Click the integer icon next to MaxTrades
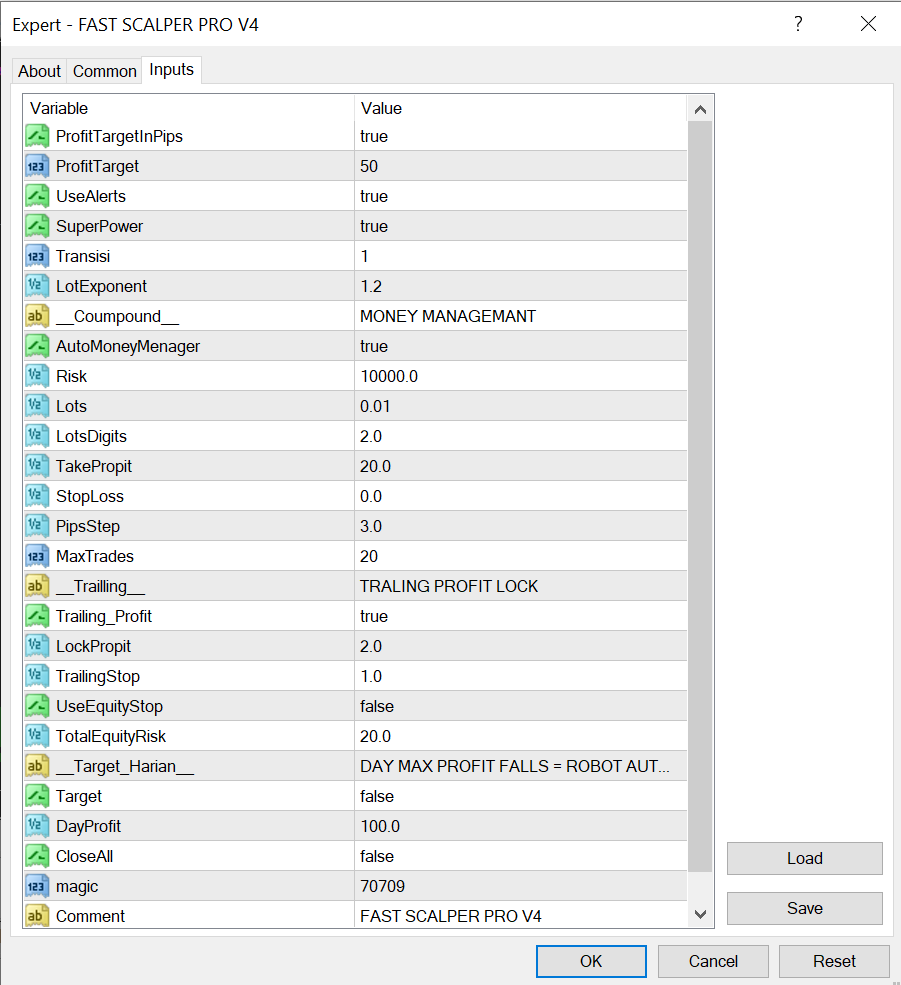The height and width of the screenshot is (985, 901). [x=37, y=556]
